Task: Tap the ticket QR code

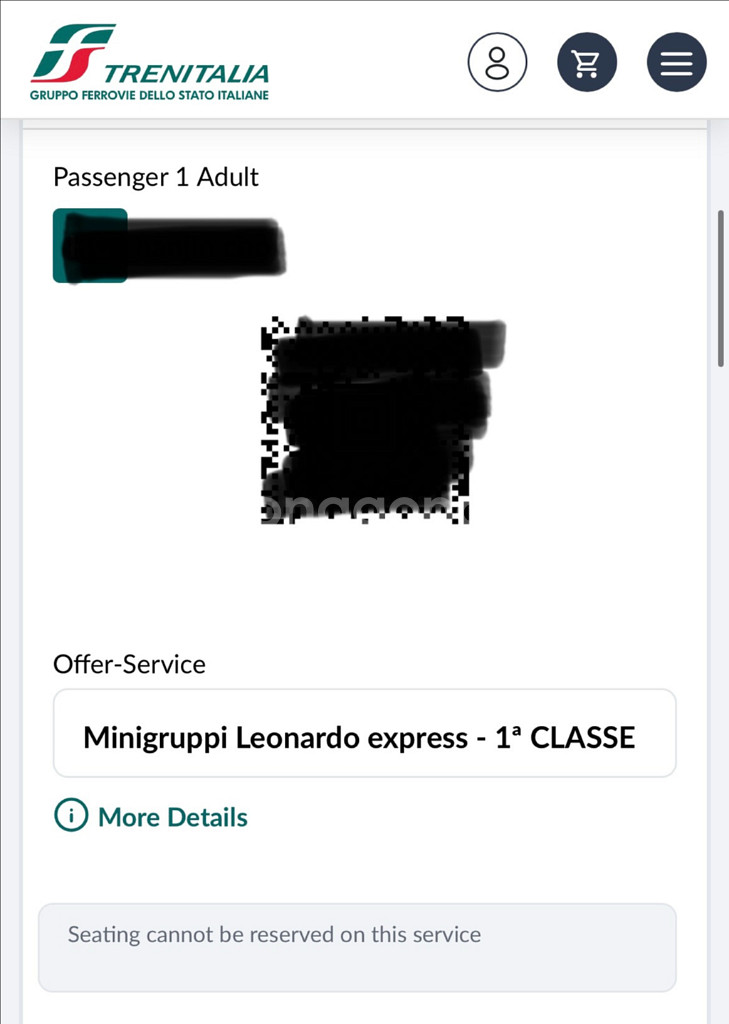Action: 367,420
